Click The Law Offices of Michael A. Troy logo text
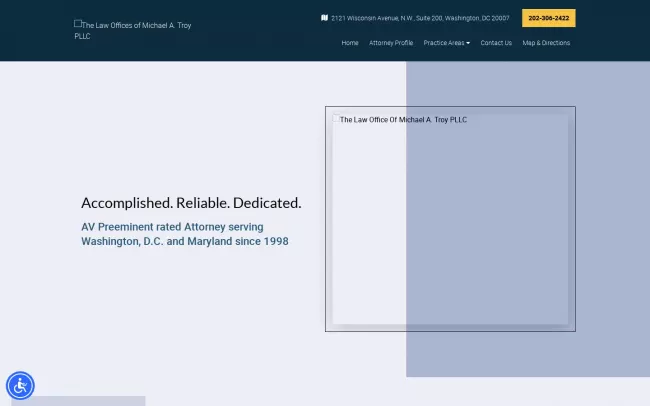Image resolution: width=650 pixels, height=406 pixels. [x=136, y=25]
